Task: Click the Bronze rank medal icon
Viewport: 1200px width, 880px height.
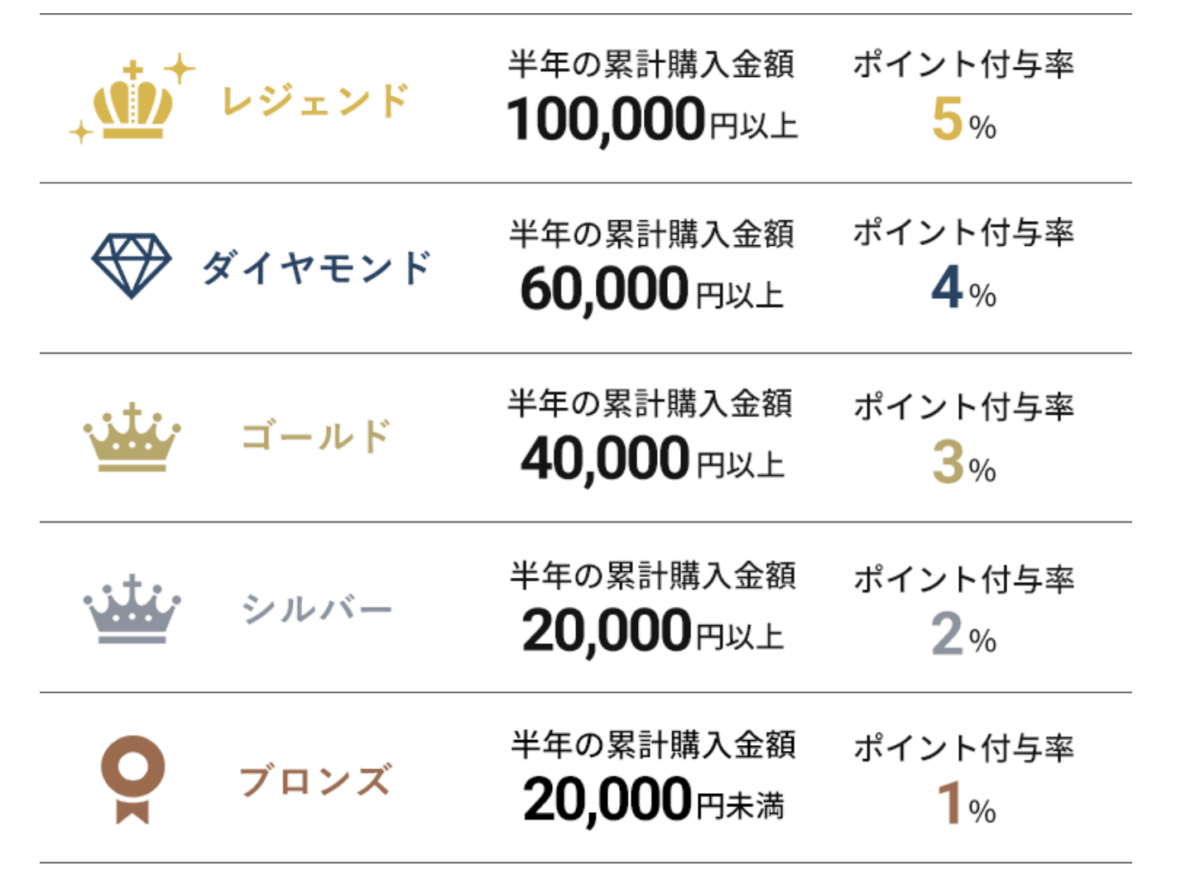Action: point(132,781)
